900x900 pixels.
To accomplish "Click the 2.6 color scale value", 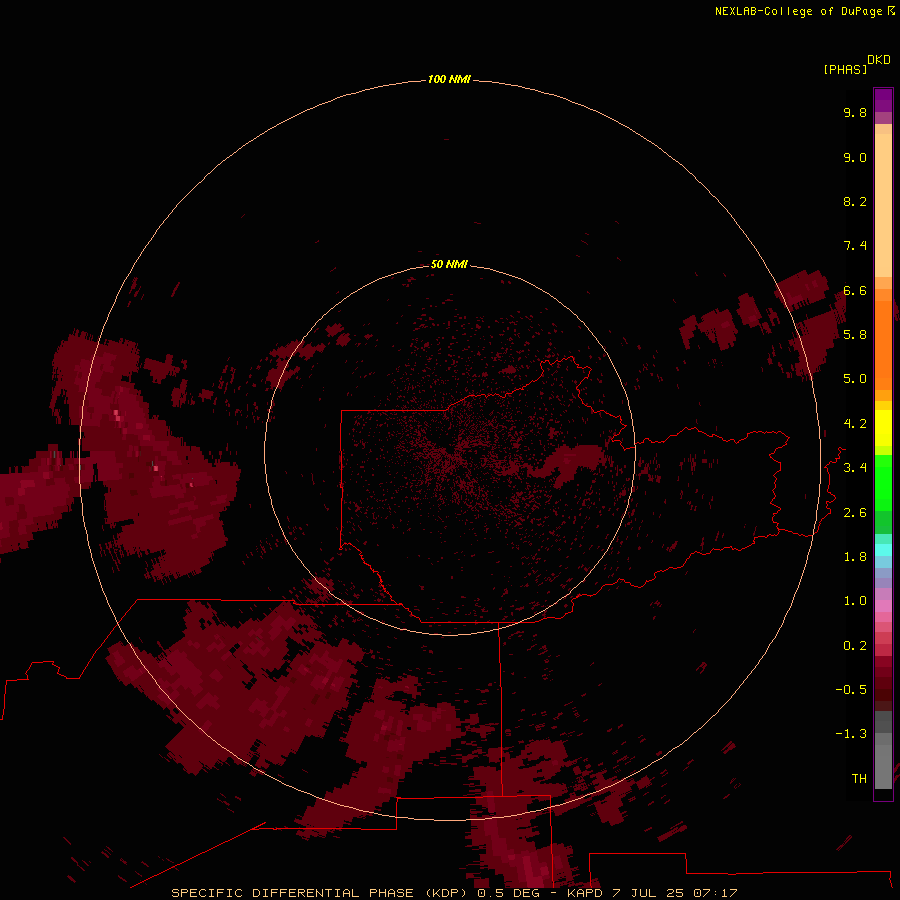I will (855, 513).
